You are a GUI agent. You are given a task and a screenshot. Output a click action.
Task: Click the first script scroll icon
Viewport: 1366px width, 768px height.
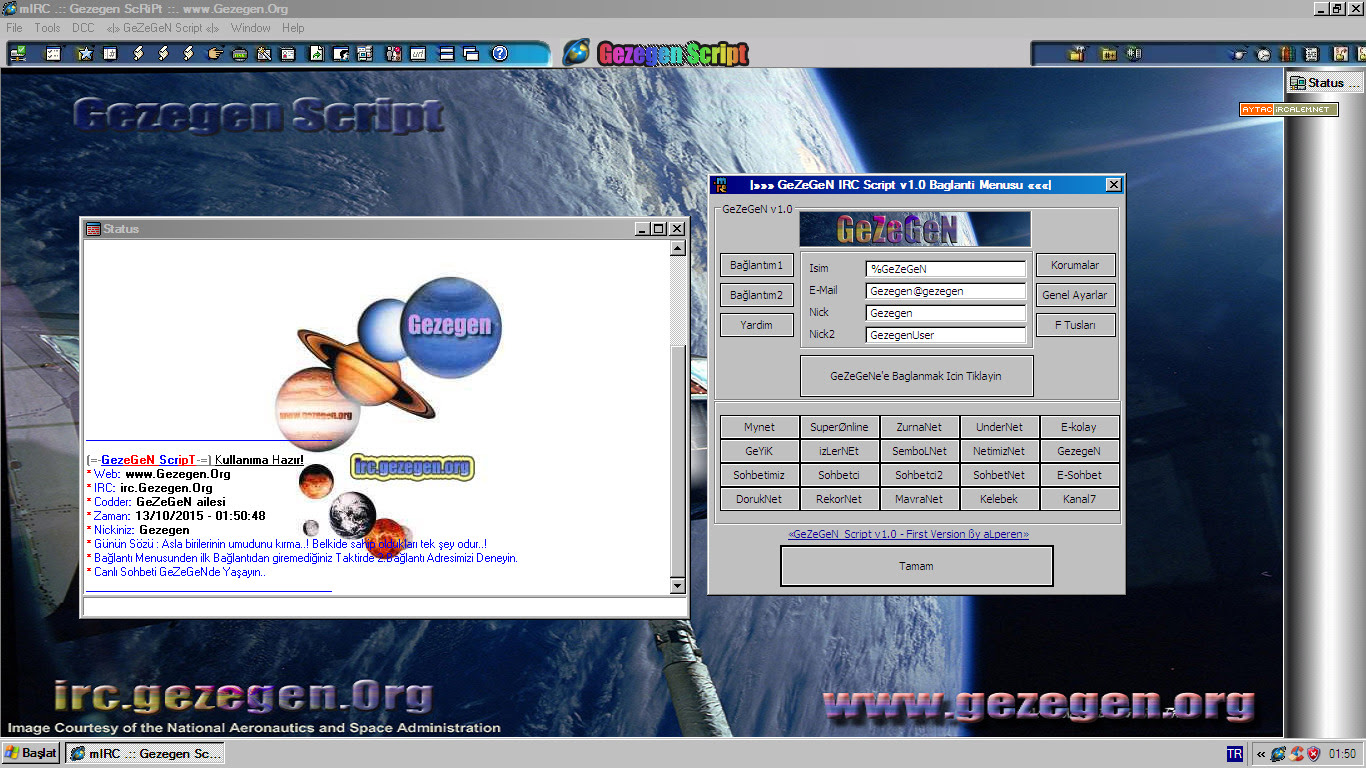138,54
